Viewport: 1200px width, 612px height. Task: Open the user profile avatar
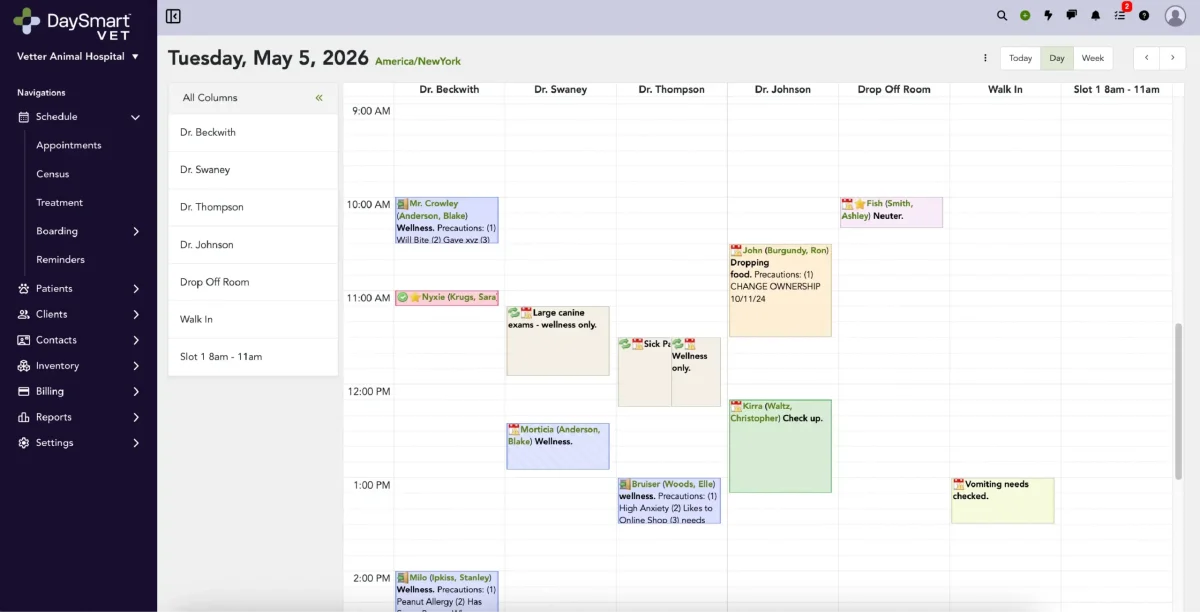coord(1175,16)
